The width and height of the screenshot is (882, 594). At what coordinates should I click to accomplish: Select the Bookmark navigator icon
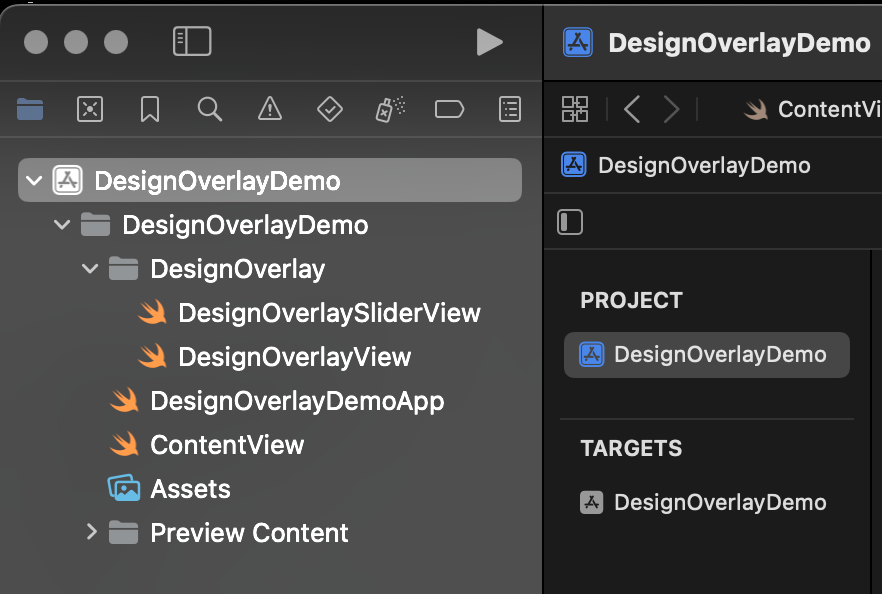coord(150,109)
